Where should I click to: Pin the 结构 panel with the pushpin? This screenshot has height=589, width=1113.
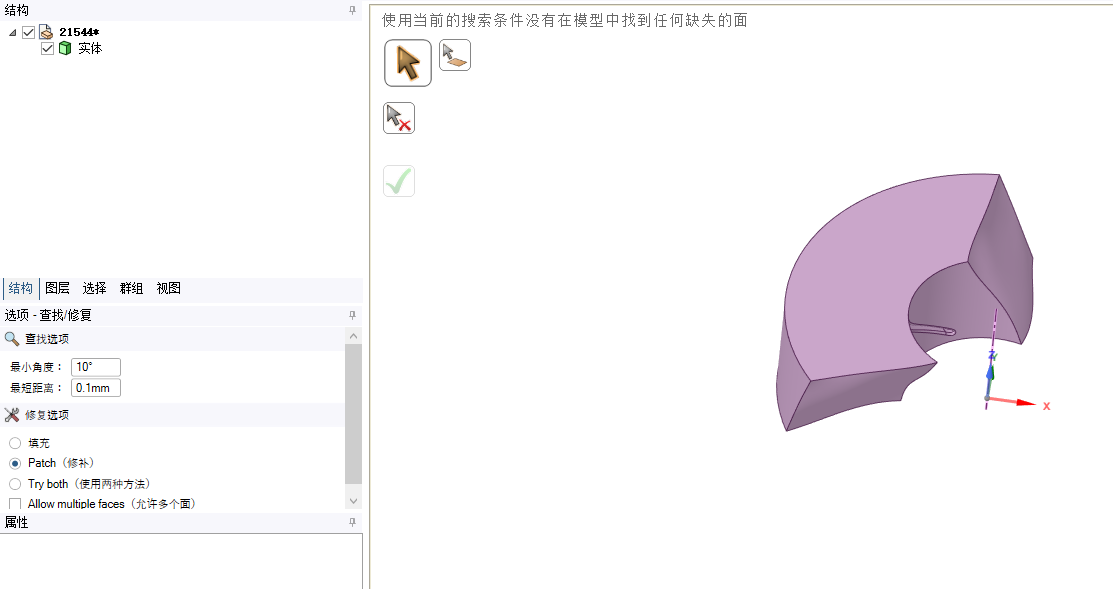pos(352,10)
